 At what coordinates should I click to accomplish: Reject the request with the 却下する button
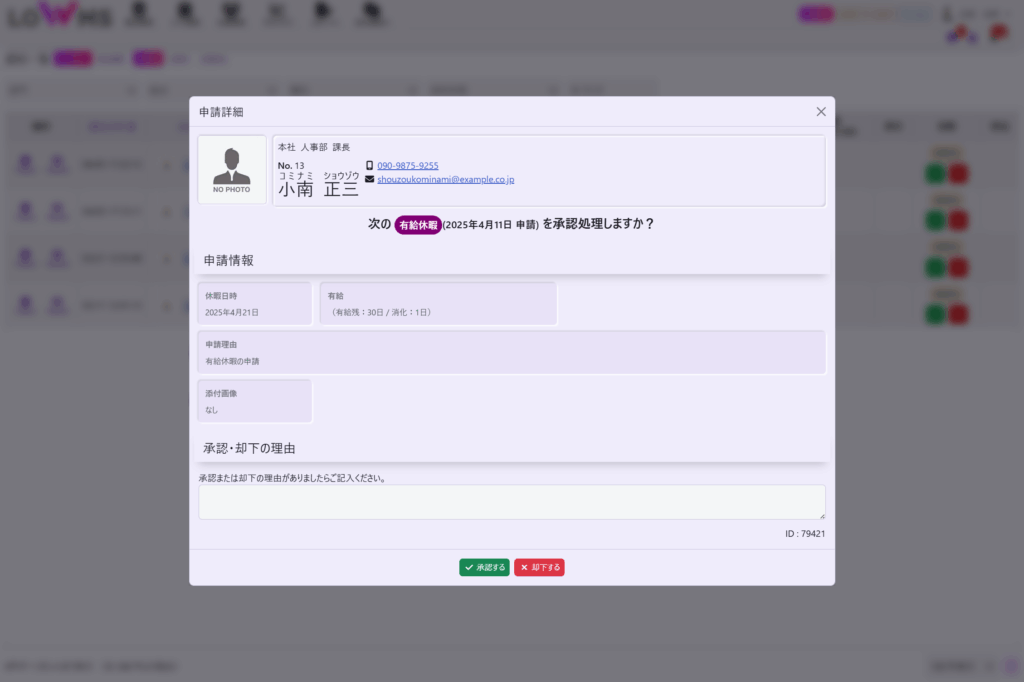(539, 567)
